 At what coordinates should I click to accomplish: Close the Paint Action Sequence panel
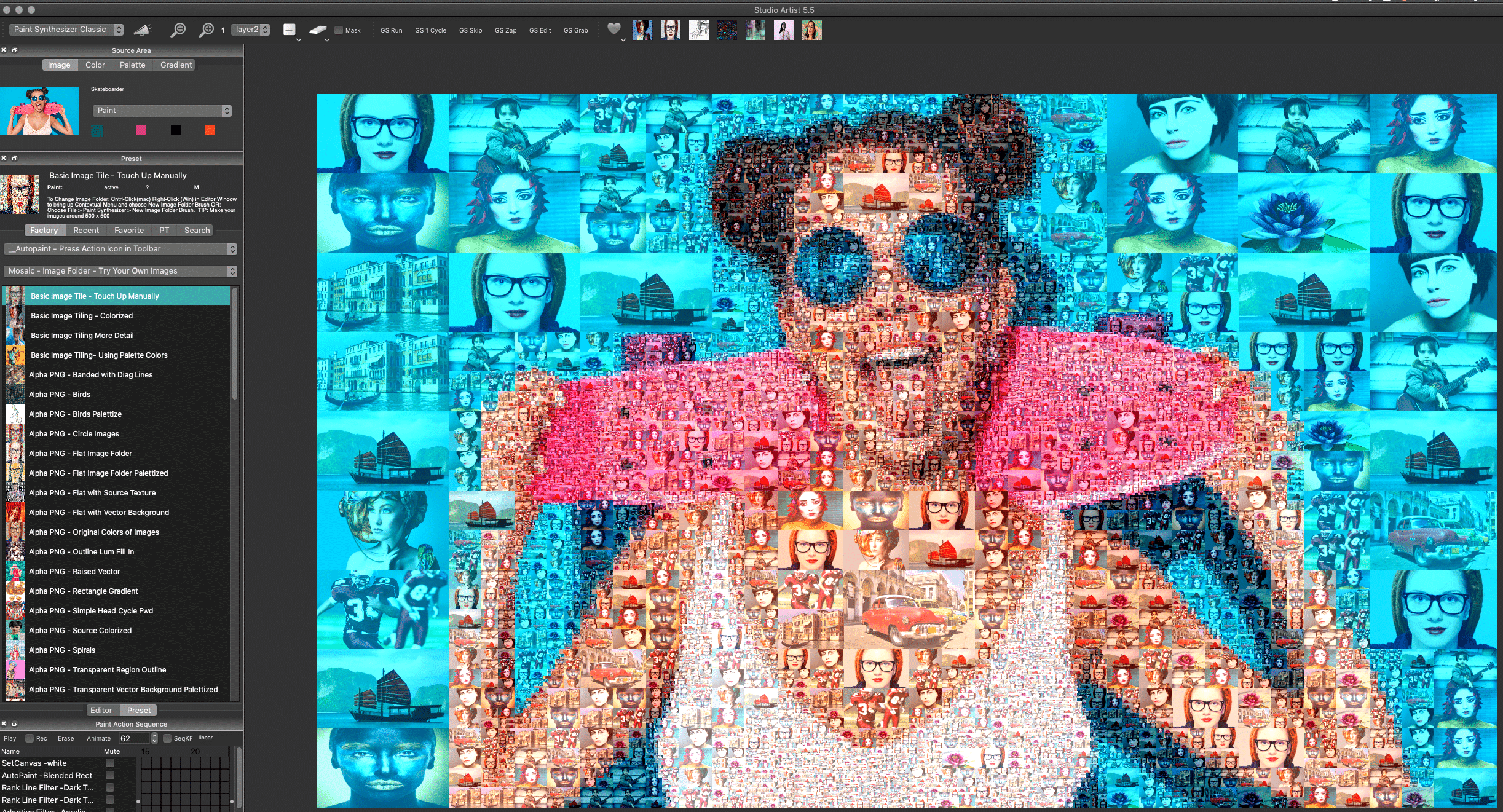pyautogui.click(x=3, y=724)
